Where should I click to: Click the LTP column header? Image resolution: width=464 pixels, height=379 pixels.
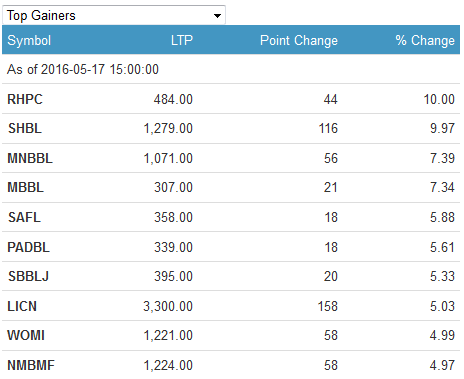click(x=182, y=40)
